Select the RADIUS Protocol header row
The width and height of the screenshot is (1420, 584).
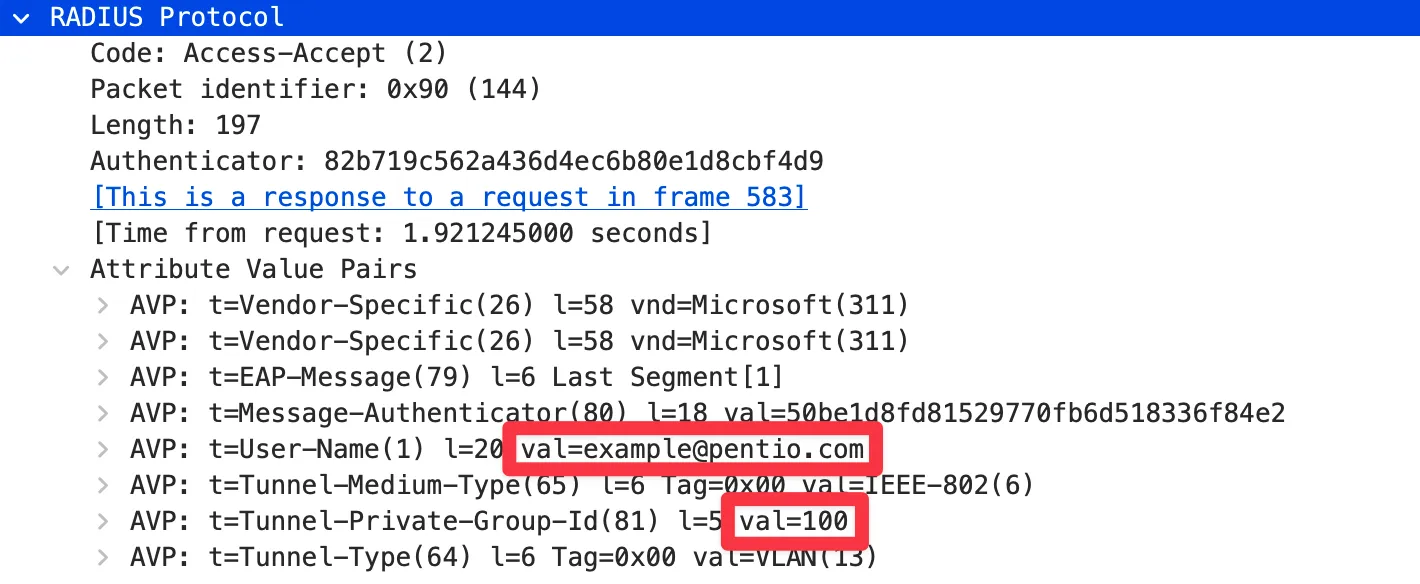[x=167, y=17]
